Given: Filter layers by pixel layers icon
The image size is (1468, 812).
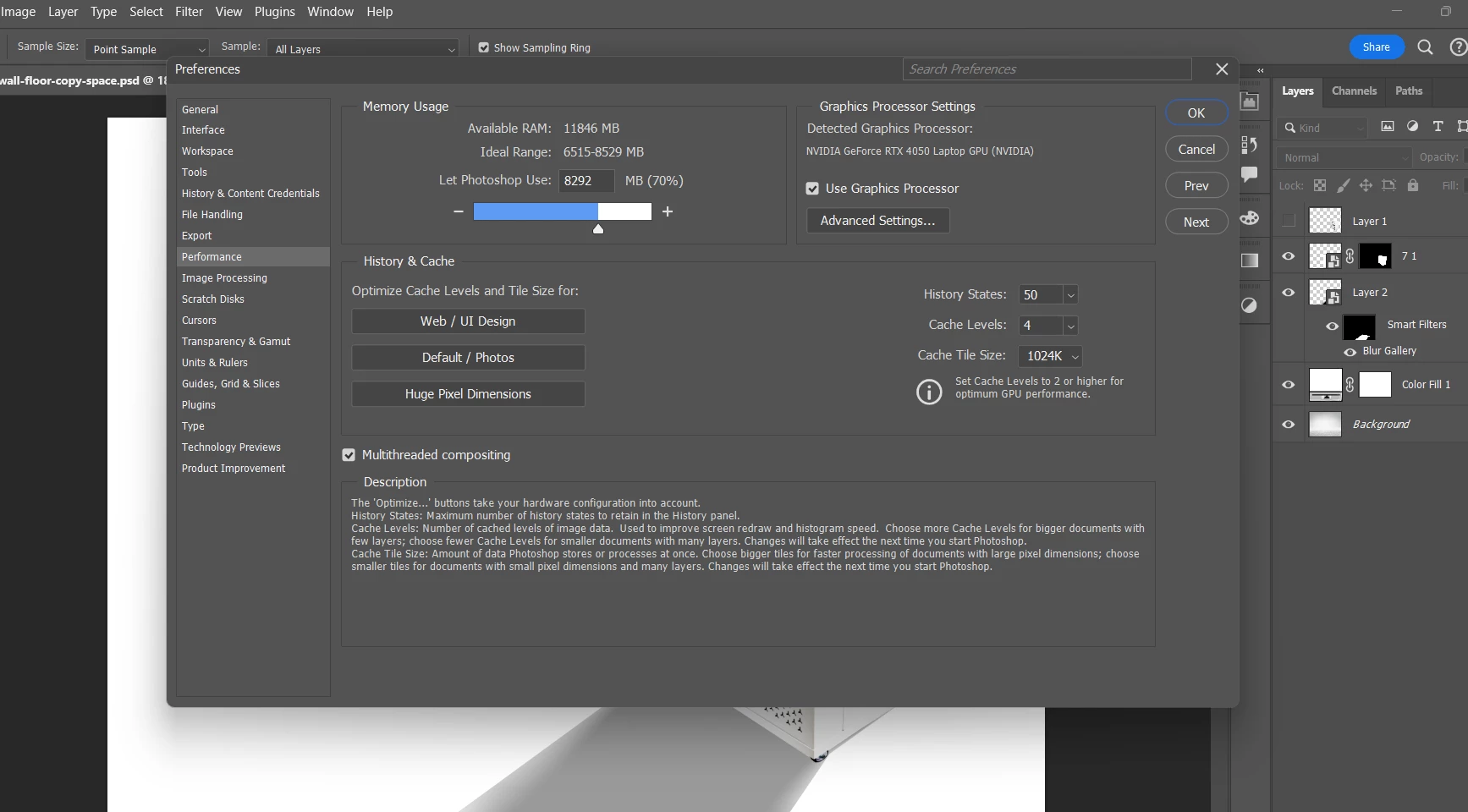Looking at the screenshot, I should coord(1388,127).
